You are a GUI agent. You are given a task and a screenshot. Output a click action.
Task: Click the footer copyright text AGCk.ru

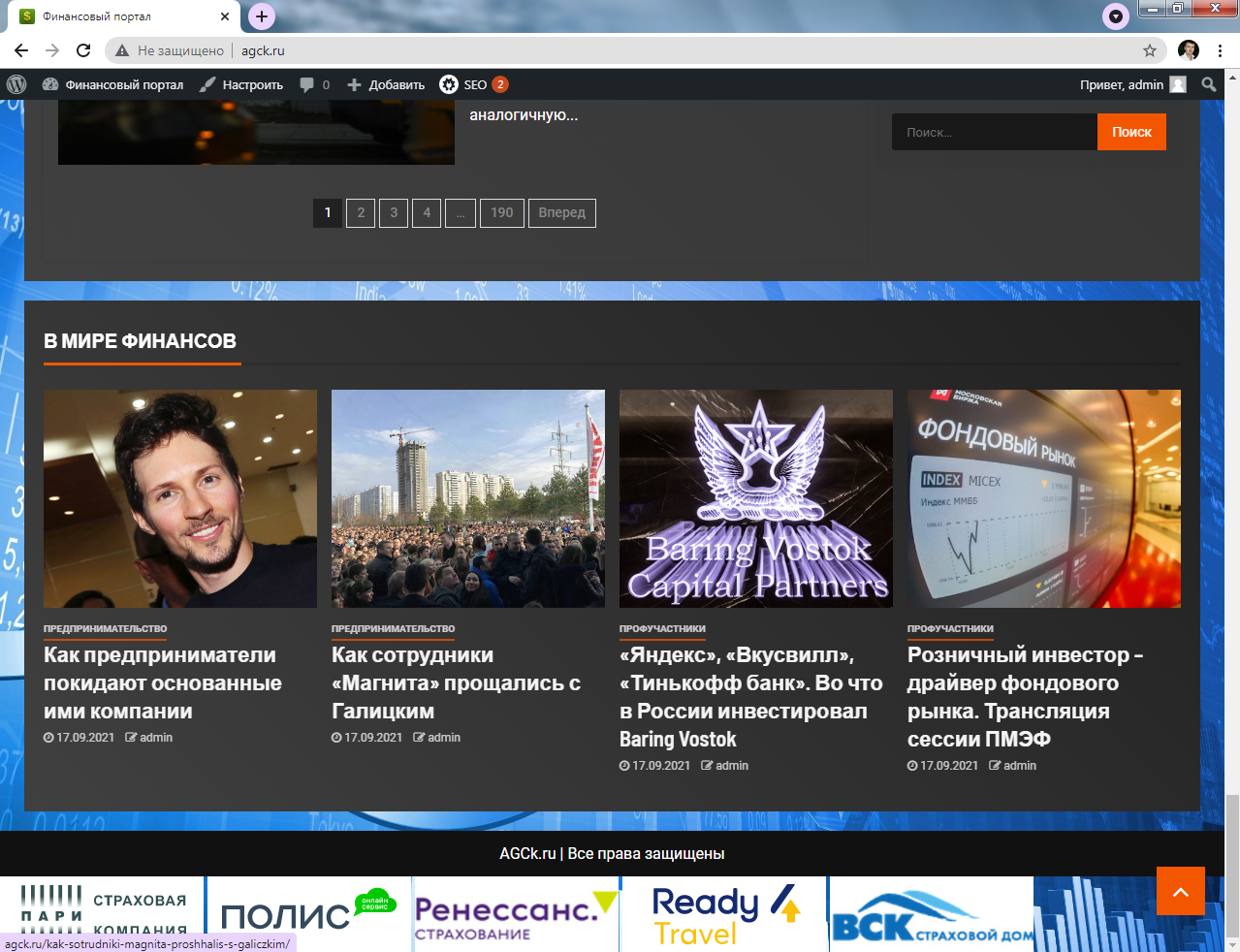pos(612,854)
